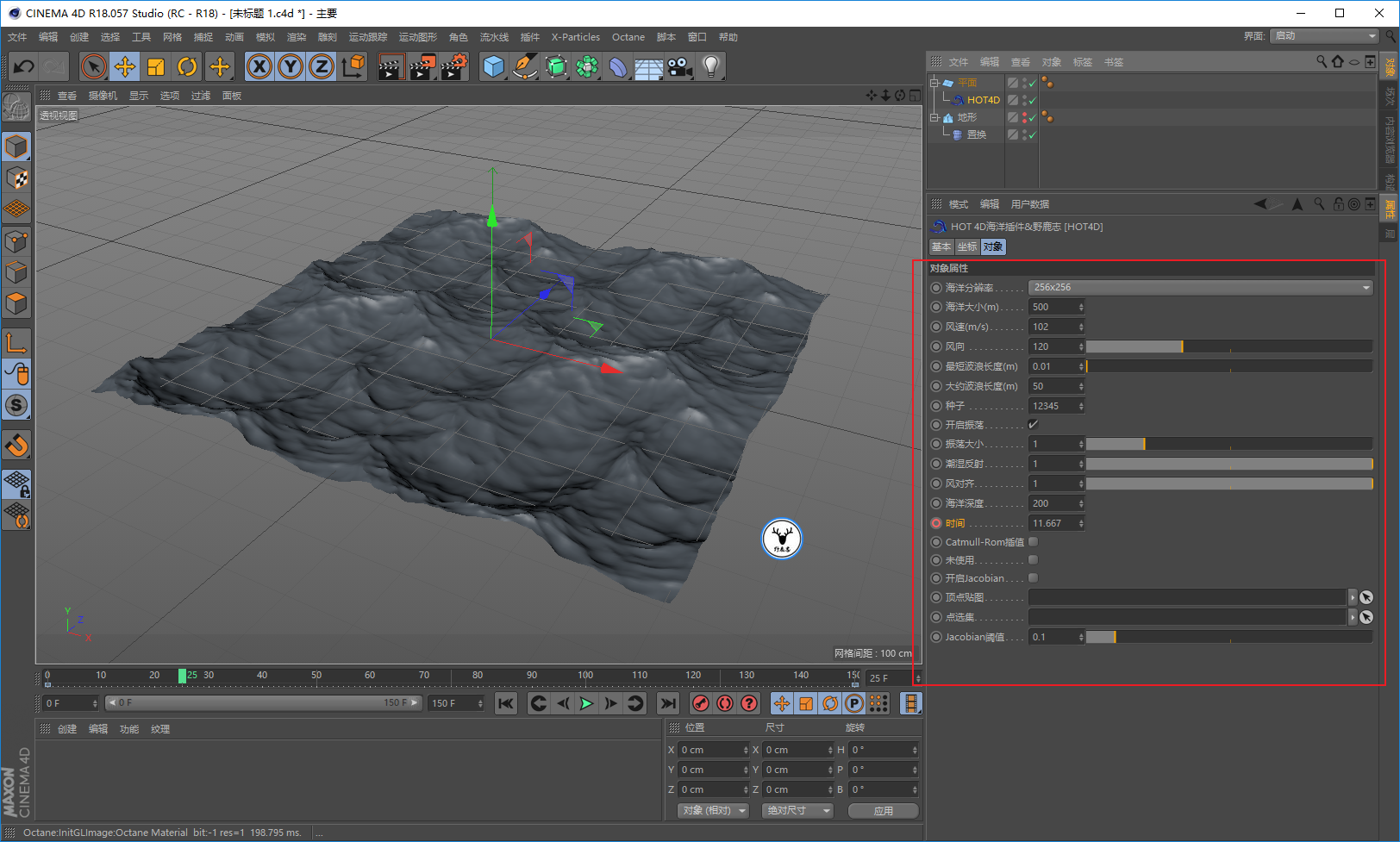Open the 绝对尺寸 size dropdown
1400x842 pixels.
[x=797, y=811]
